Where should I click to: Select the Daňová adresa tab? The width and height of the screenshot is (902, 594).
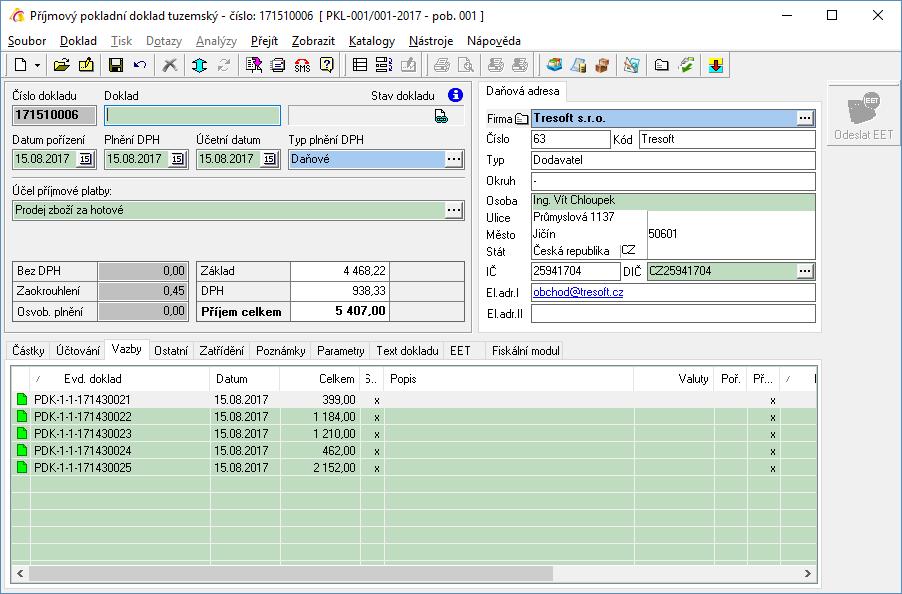point(522,91)
